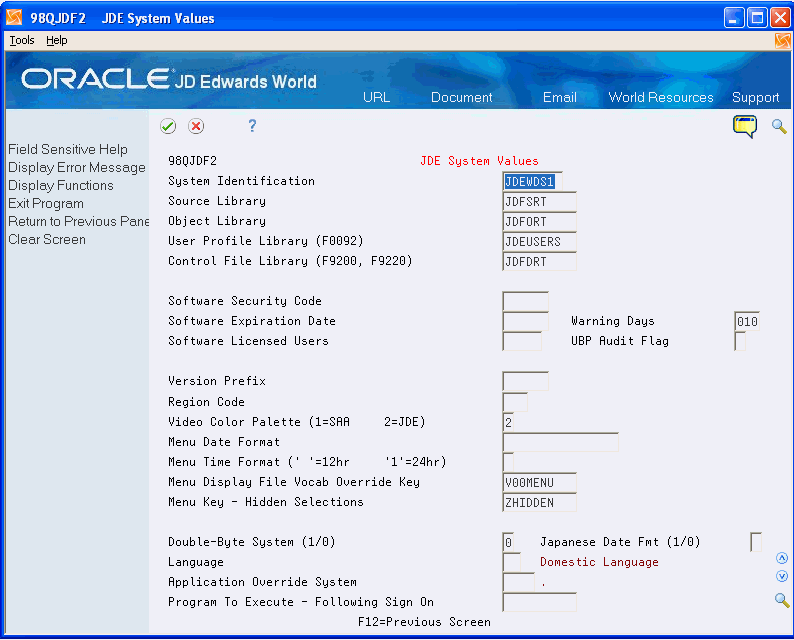Click Exit Program in the sidebar
The height and width of the screenshot is (640, 794).
(x=46, y=204)
